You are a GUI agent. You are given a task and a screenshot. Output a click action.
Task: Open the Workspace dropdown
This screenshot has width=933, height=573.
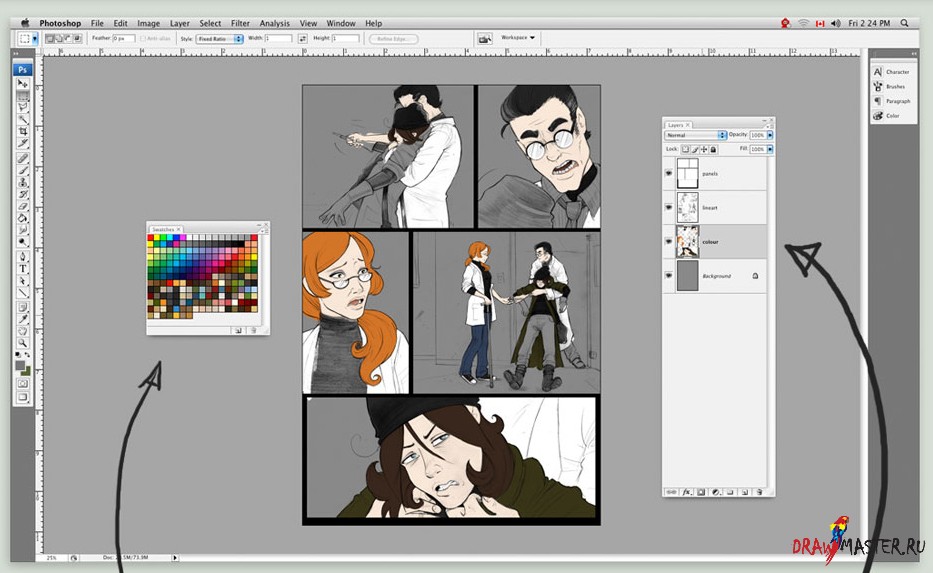(518, 37)
